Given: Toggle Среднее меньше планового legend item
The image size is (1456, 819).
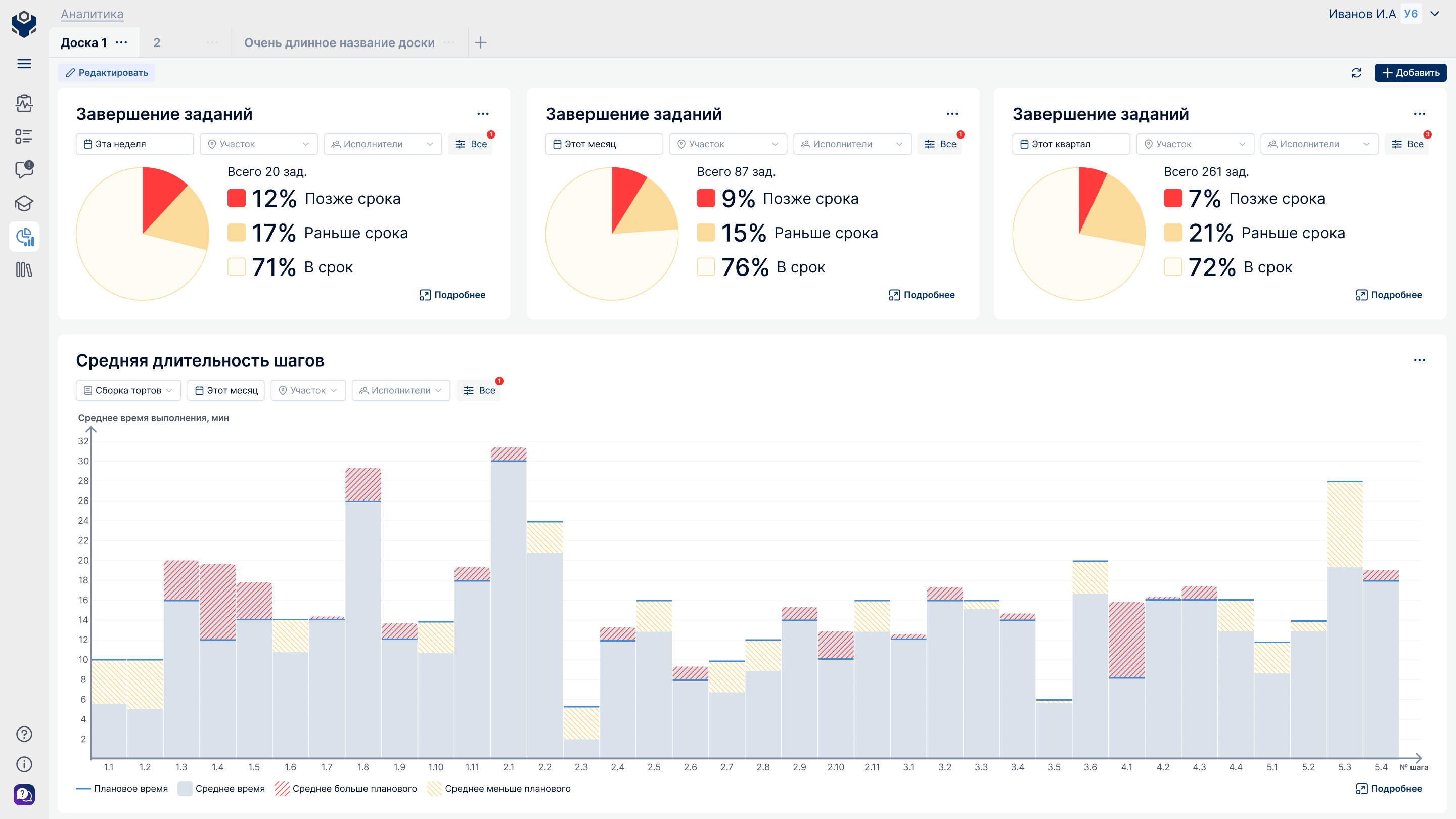Looking at the screenshot, I should click(499, 789).
